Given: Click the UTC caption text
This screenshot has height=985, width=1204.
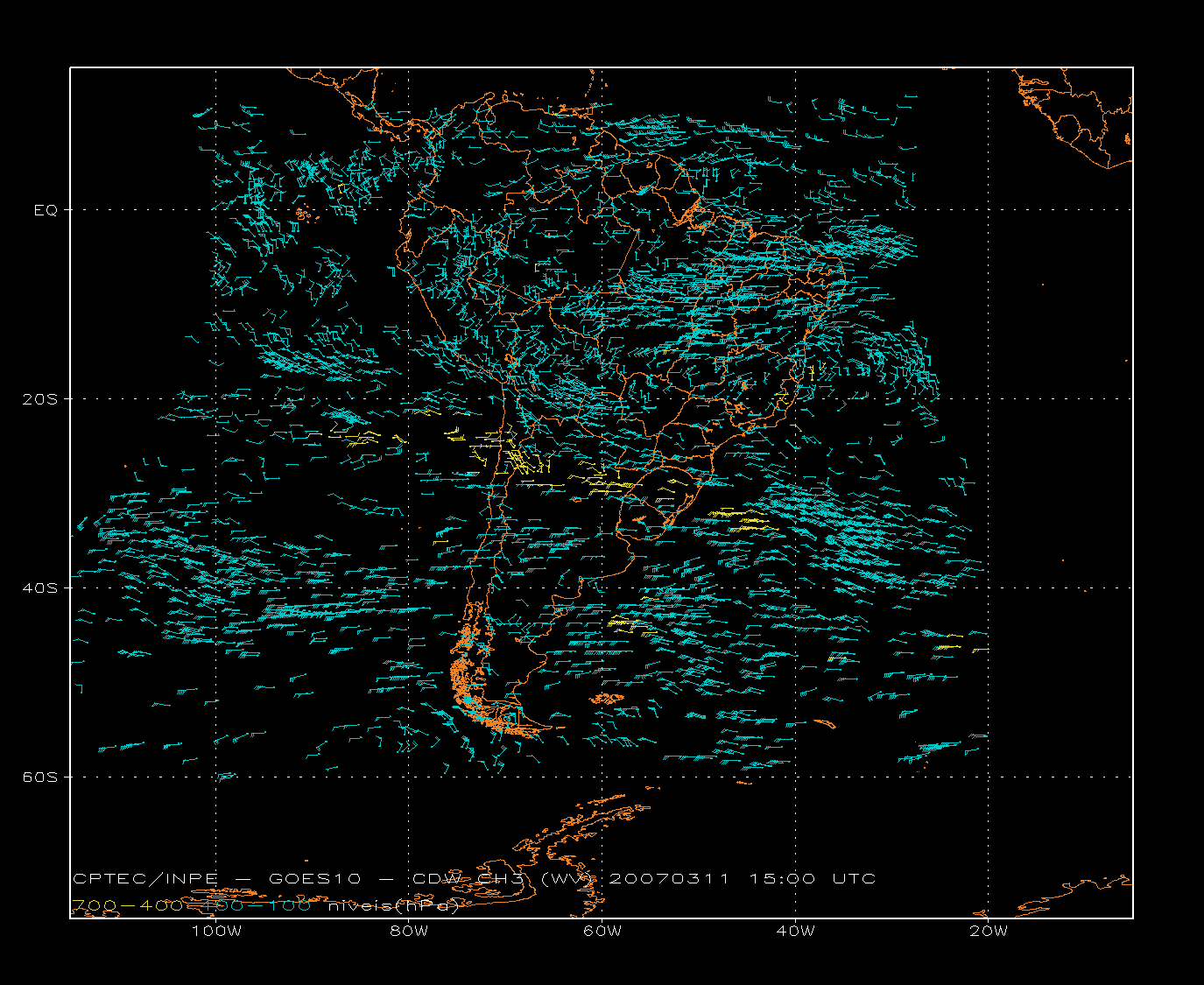Looking at the screenshot, I should pos(854,878).
